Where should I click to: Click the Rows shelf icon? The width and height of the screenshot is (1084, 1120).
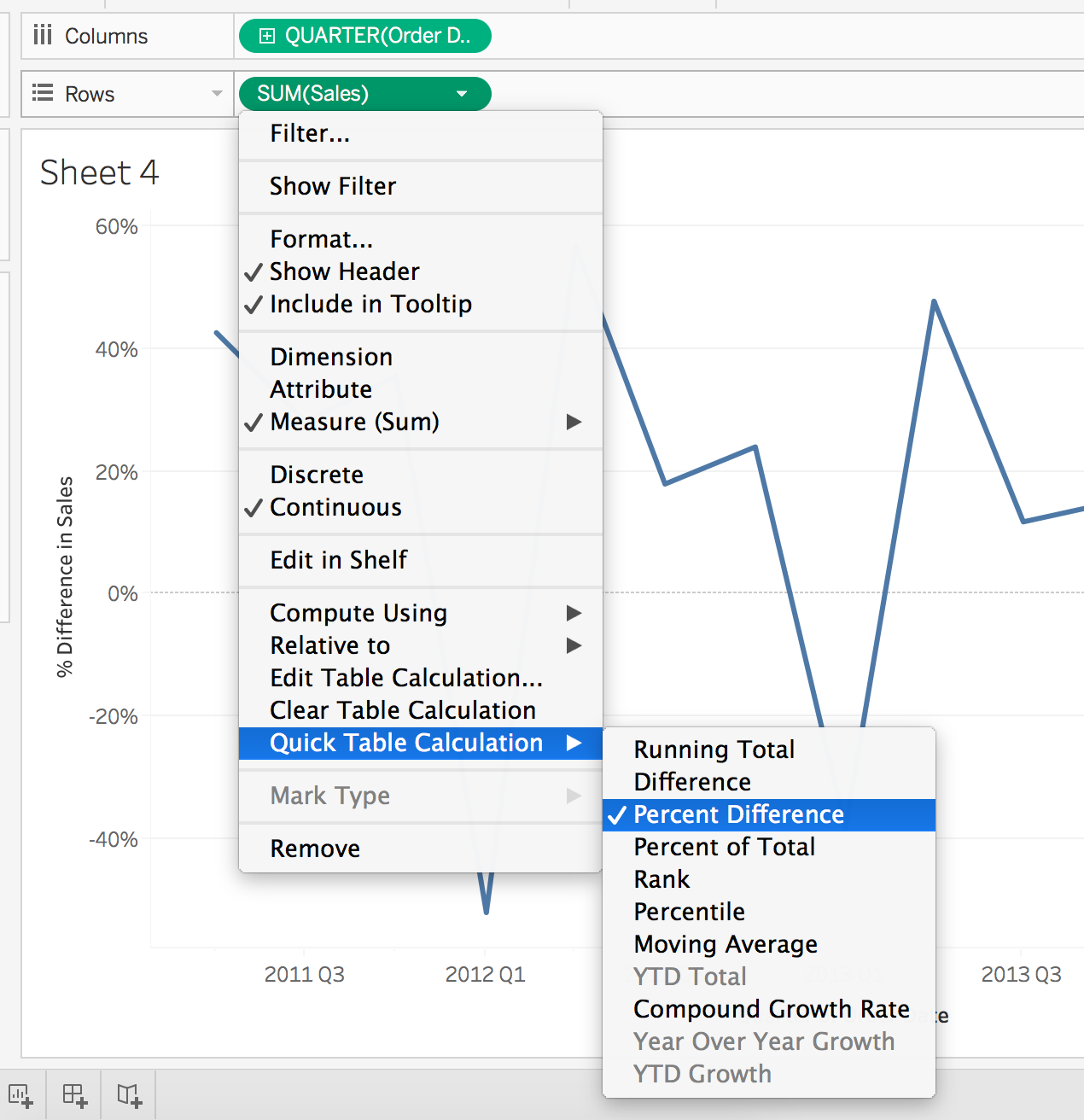[42, 93]
